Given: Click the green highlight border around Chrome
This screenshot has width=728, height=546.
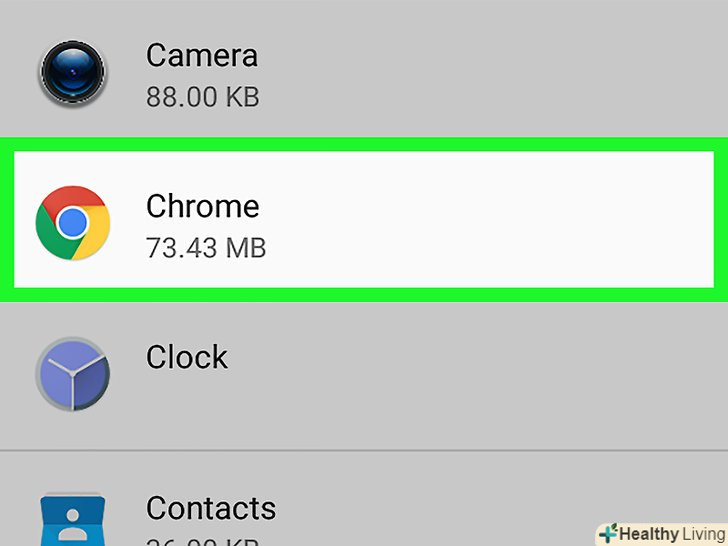Looking at the screenshot, I should click(364, 144).
